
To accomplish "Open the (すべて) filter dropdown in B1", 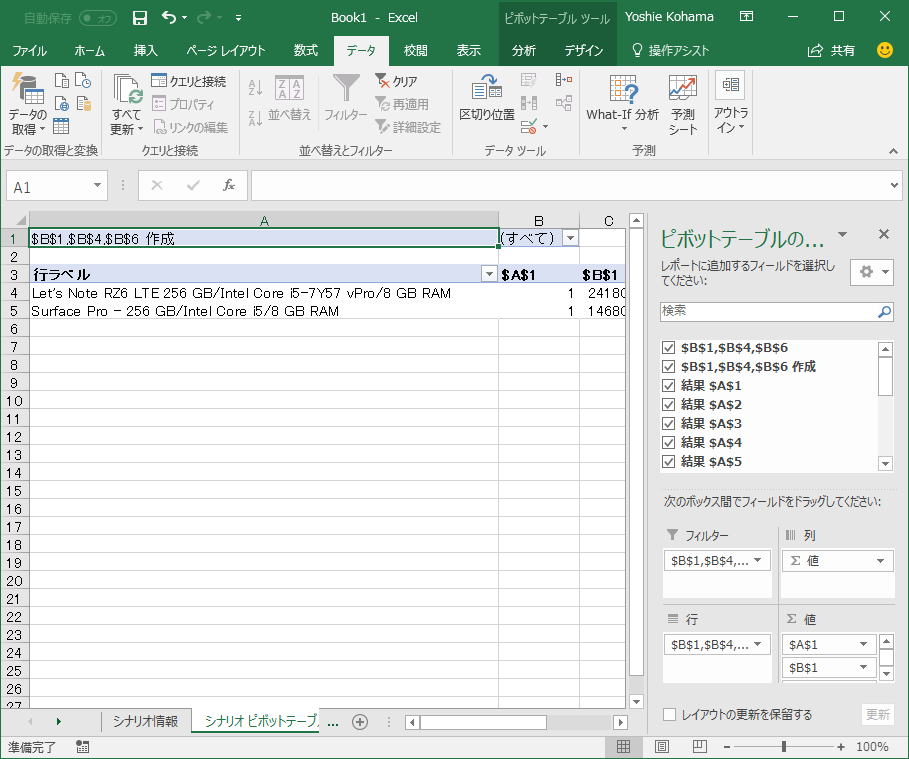I will click(x=570, y=238).
